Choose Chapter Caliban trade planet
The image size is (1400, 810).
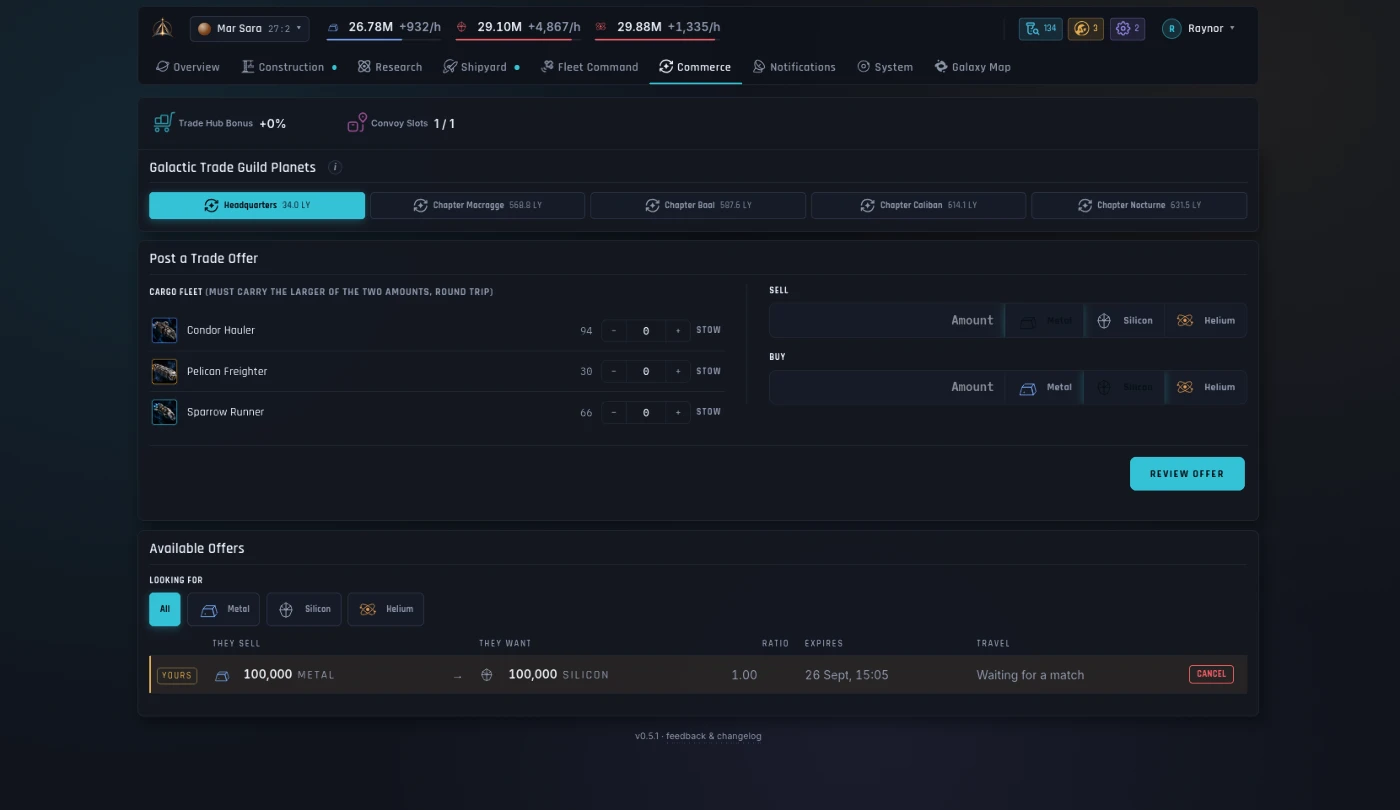(918, 205)
